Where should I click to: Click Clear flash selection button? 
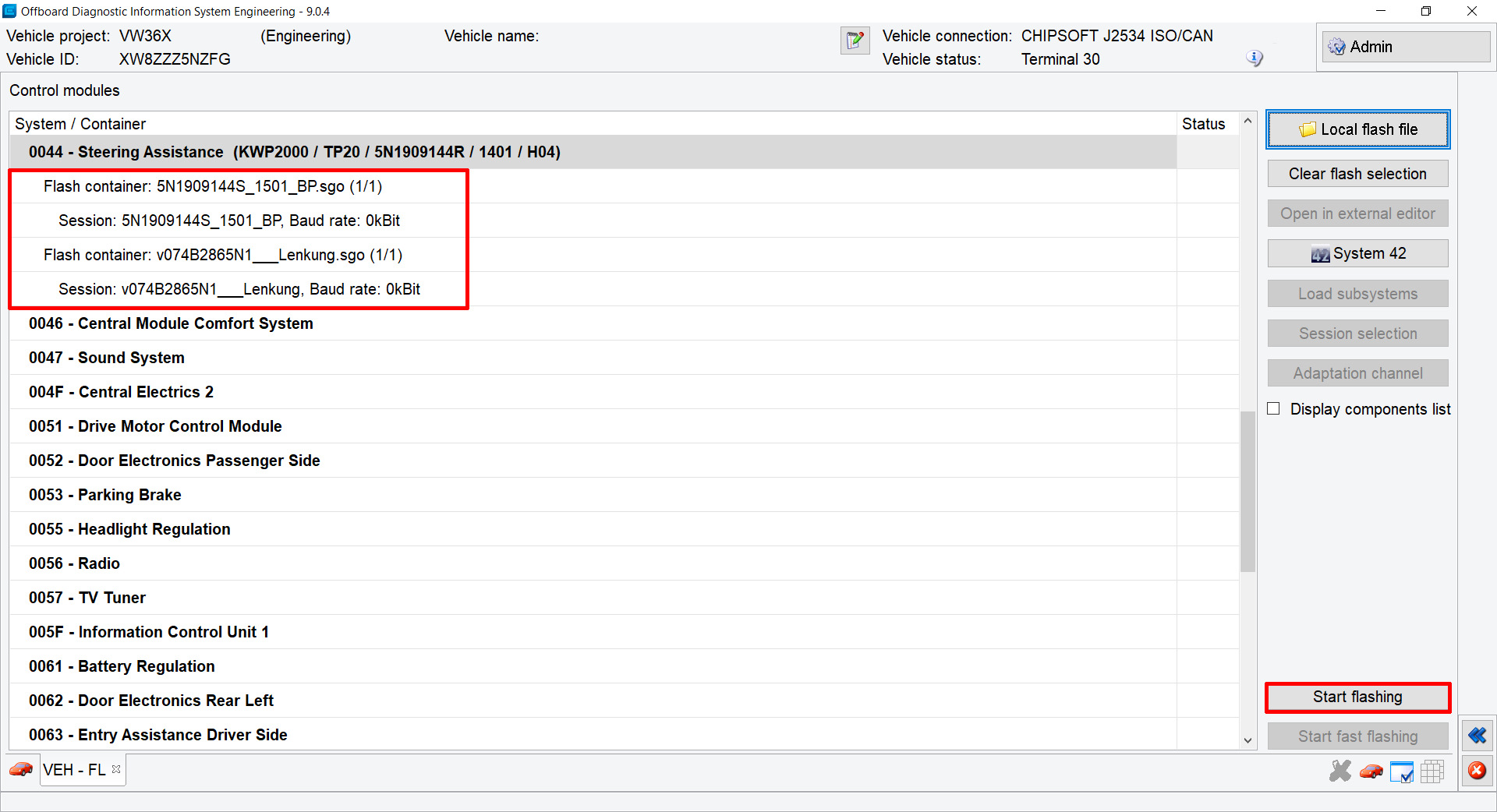(x=1357, y=174)
